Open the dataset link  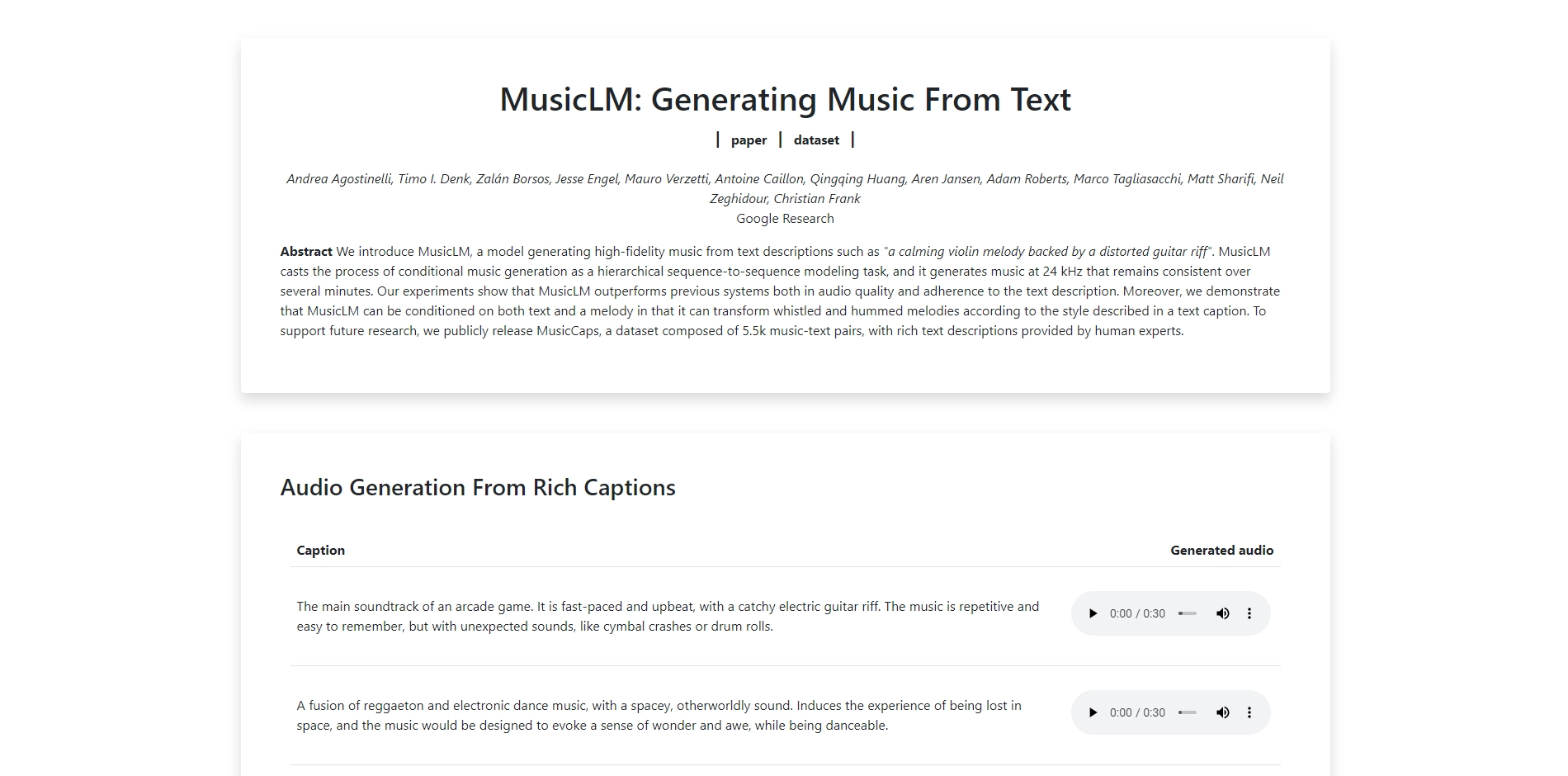pos(815,140)
